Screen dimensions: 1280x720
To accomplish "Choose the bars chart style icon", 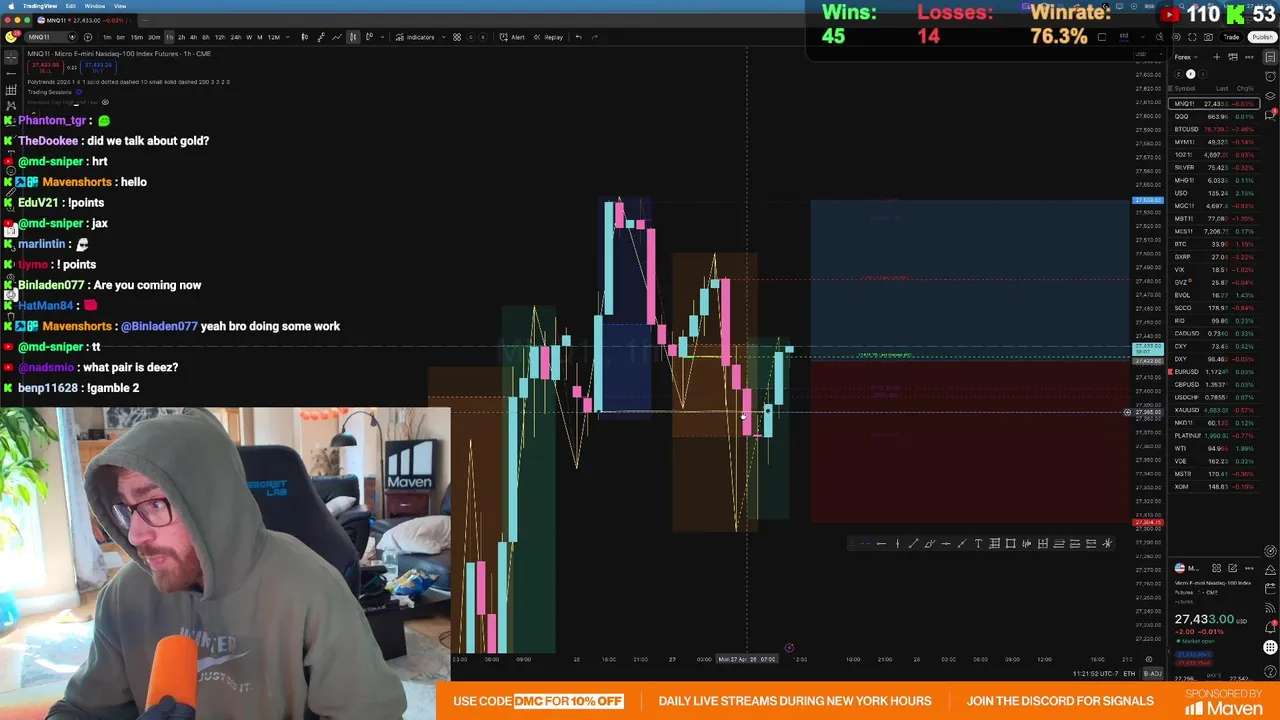I will click(305, 37).
